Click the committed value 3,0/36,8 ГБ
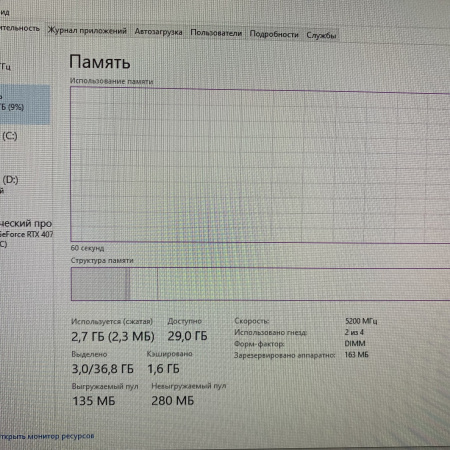This screenshot has width=450, height=450. (103, 369)
